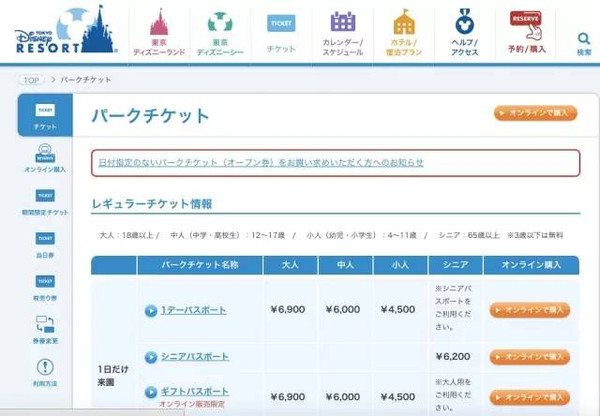Click the ¥4,500 price in 1デーパスポート row

click(x=398, y=309)
